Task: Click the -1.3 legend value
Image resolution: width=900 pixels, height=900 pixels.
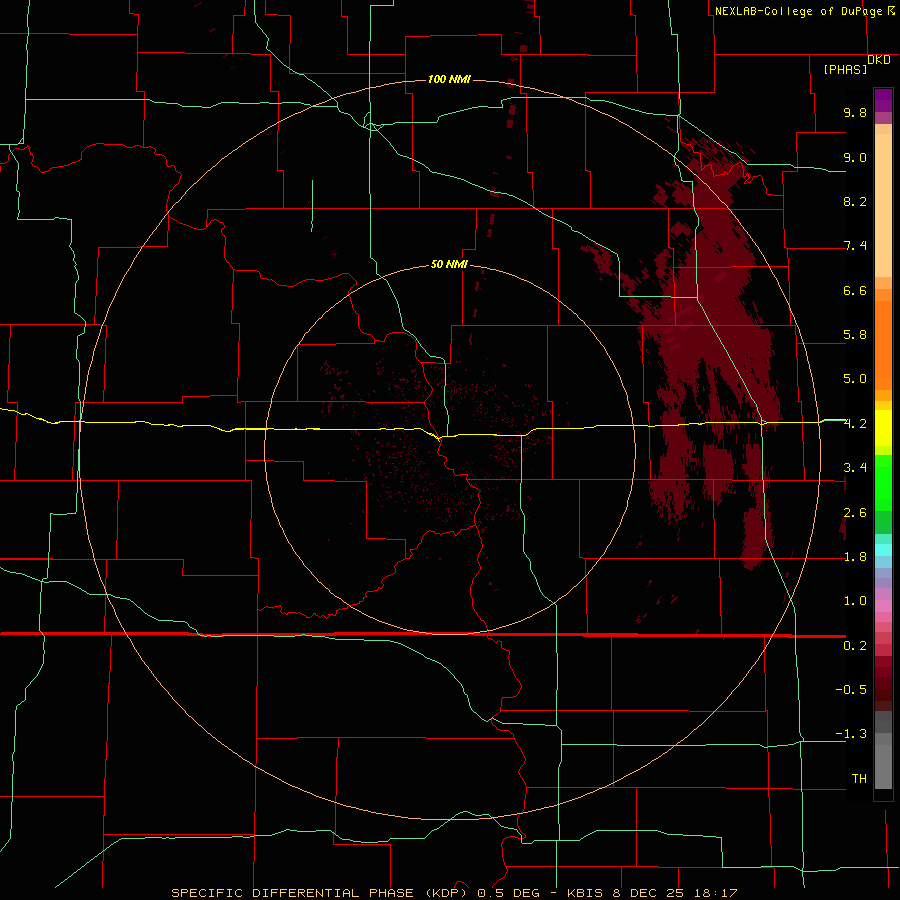Action: 851,734
